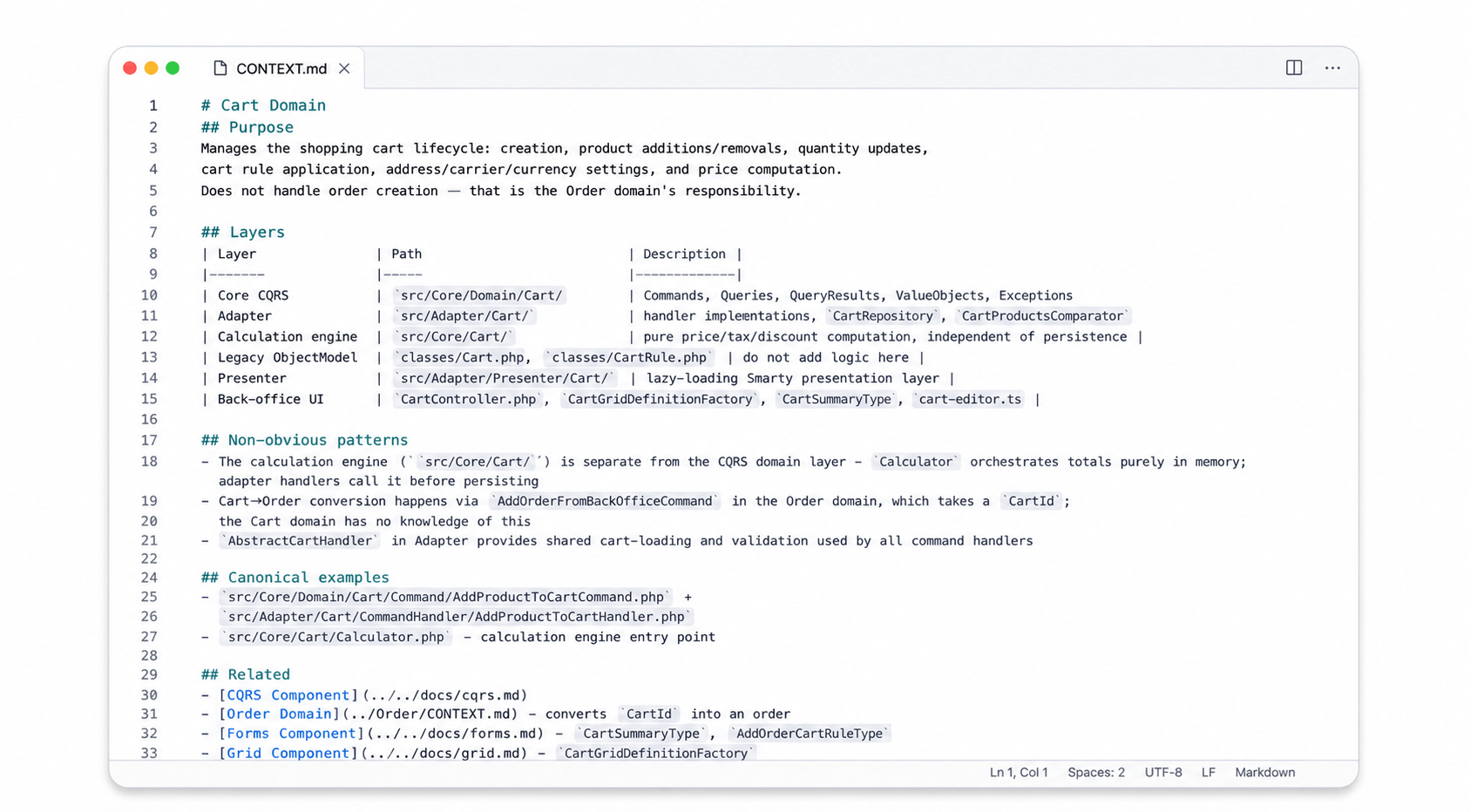The height and width of the screenshot is (812, 1470).
Task: Click the `src/Adapter/Cart/` path on line 11
Action: (x=464, y=316)
